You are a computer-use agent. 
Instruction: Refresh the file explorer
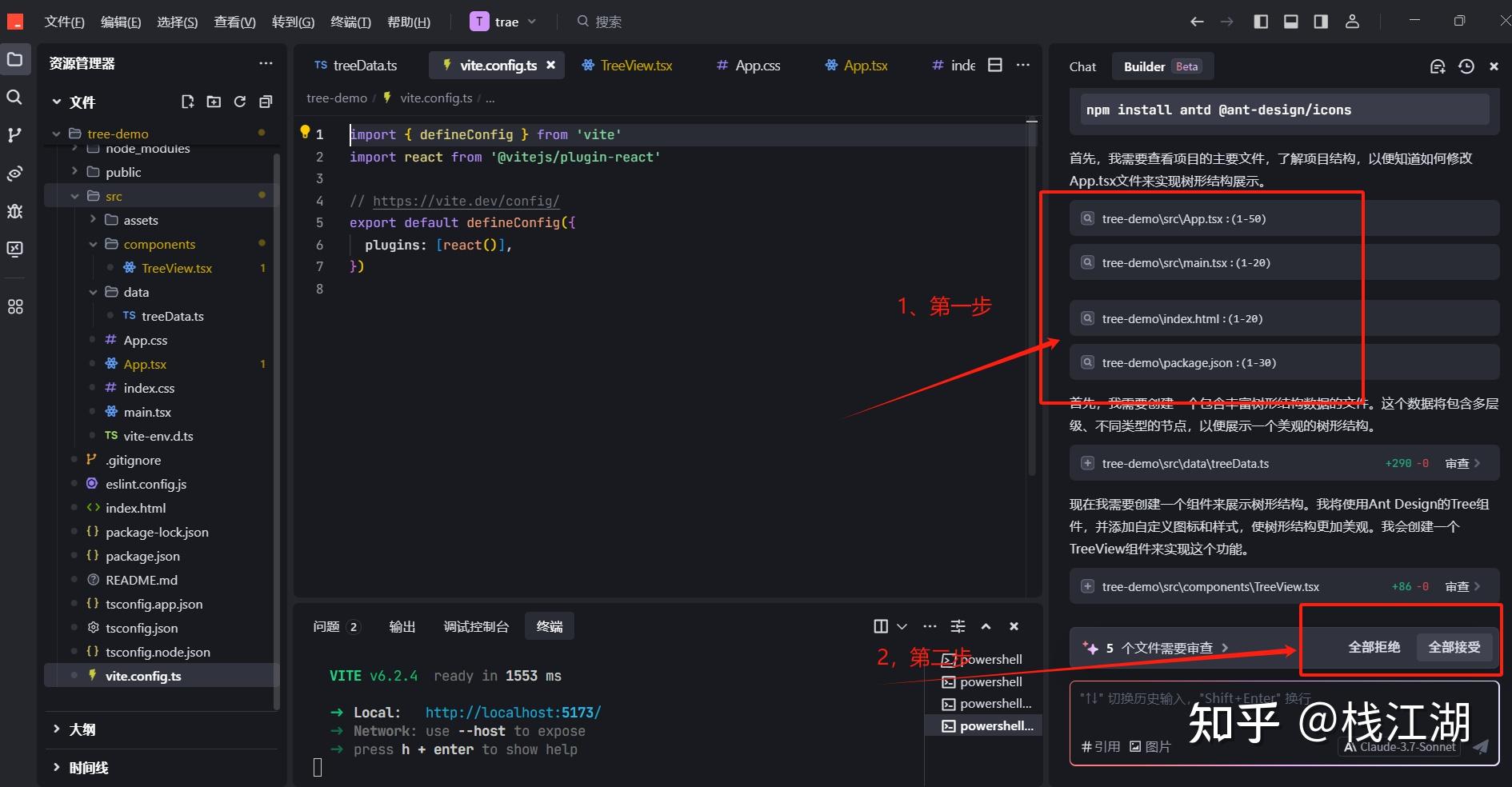(x=240, y=102)
